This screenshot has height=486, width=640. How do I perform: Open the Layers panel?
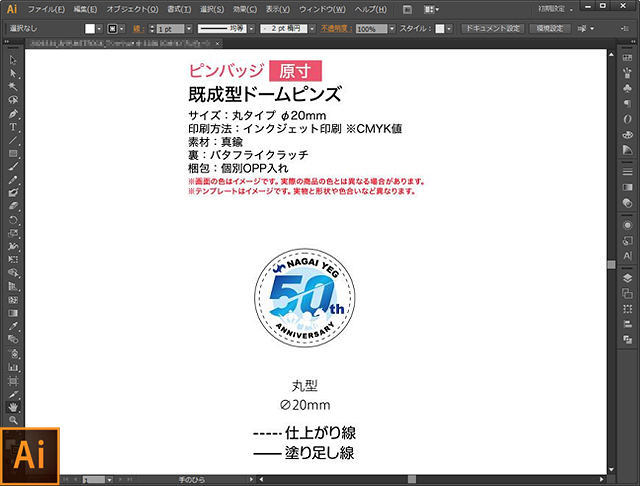click(x=627, y=278)
